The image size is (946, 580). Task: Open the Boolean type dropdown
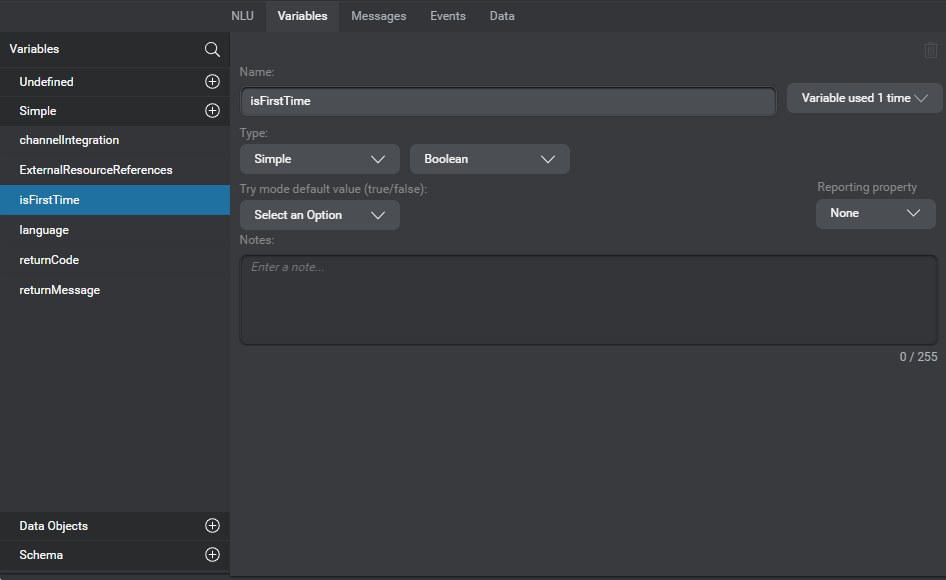[489, 158]
